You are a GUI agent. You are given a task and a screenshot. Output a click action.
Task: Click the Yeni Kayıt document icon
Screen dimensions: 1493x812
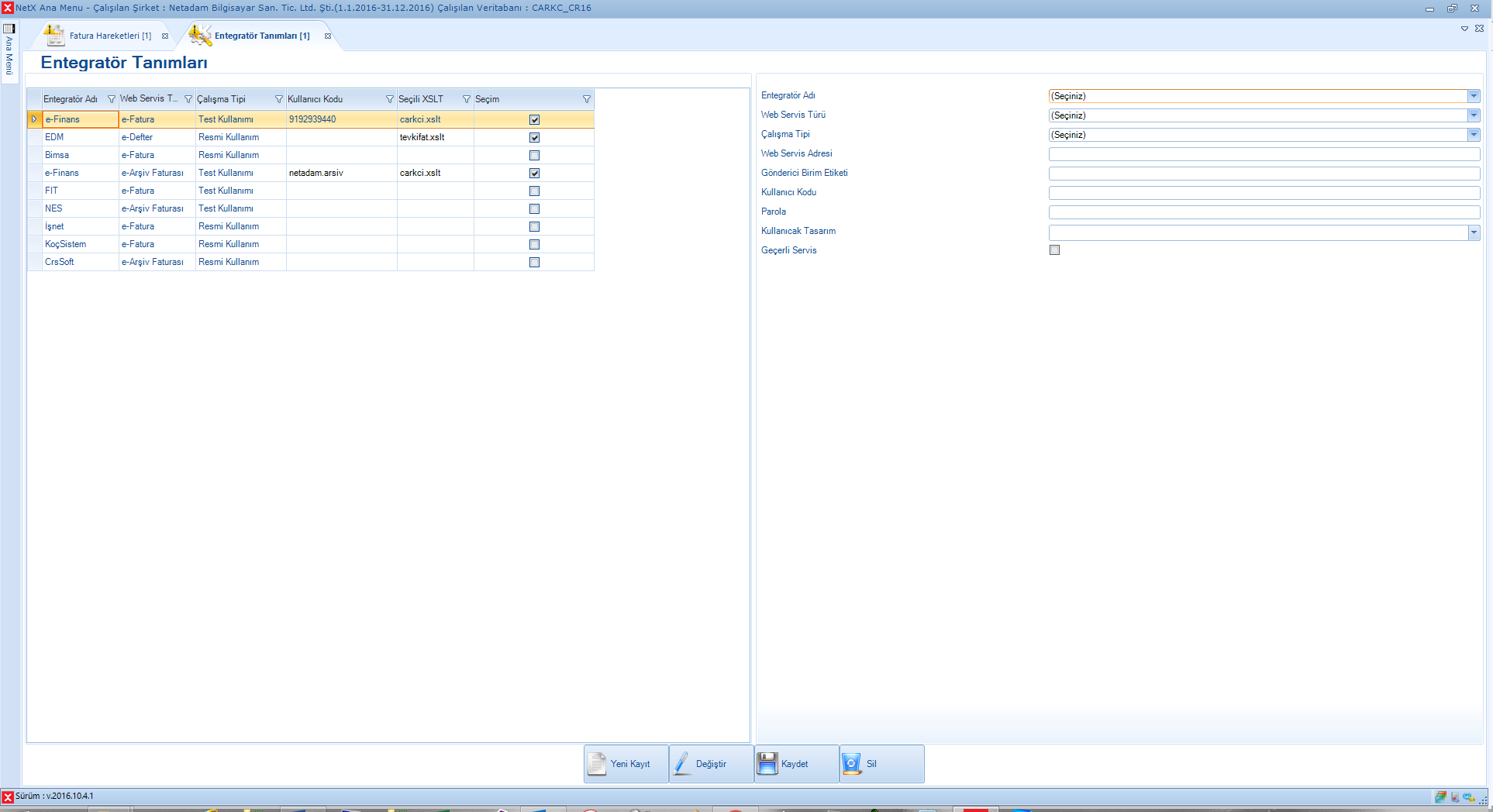tap(597, 764)
